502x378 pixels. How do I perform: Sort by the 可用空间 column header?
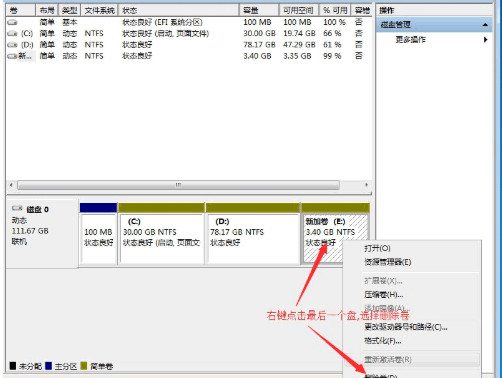(x=299, y=11)
